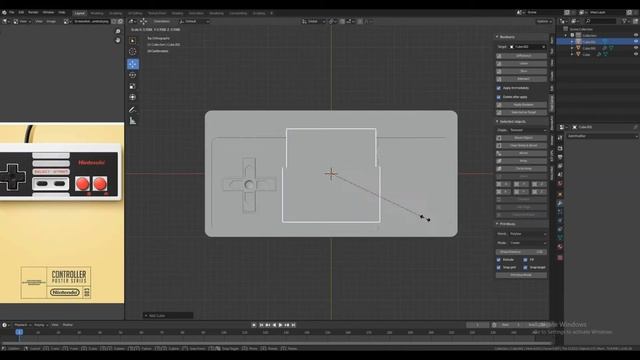
Task: Click the outliner search field
Action: click(x=600, y=21)
